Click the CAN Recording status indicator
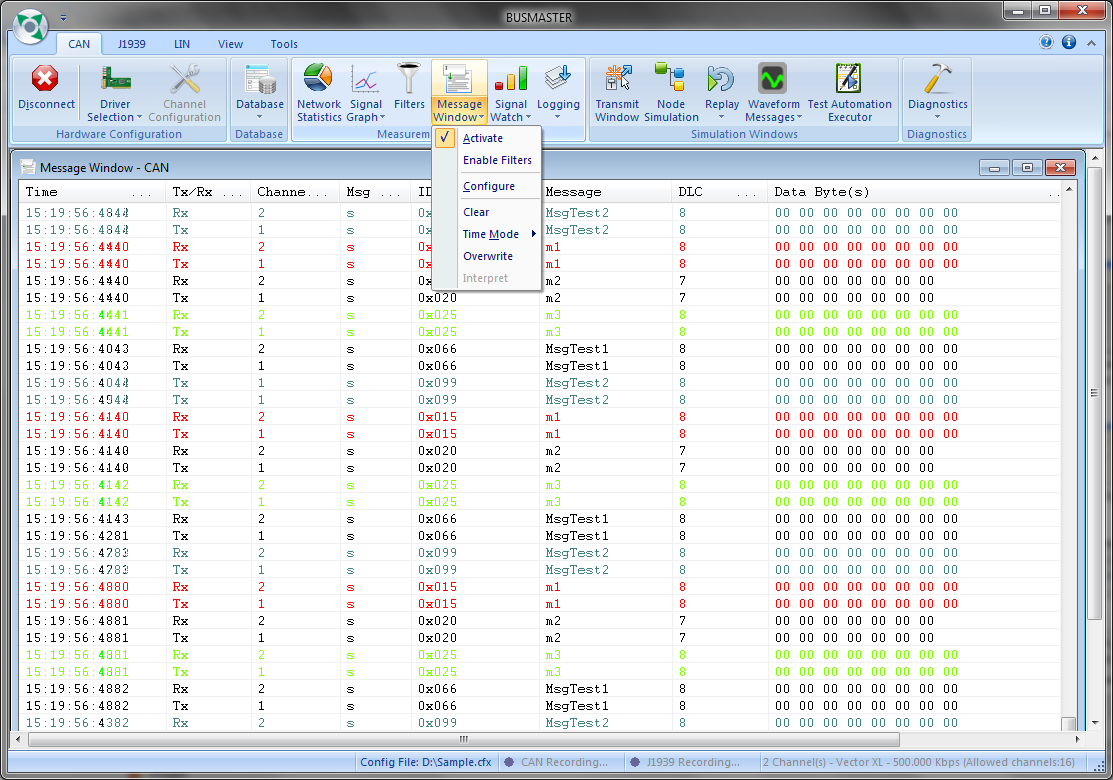This screenshot has height=780, width=1113. [556, 762]
